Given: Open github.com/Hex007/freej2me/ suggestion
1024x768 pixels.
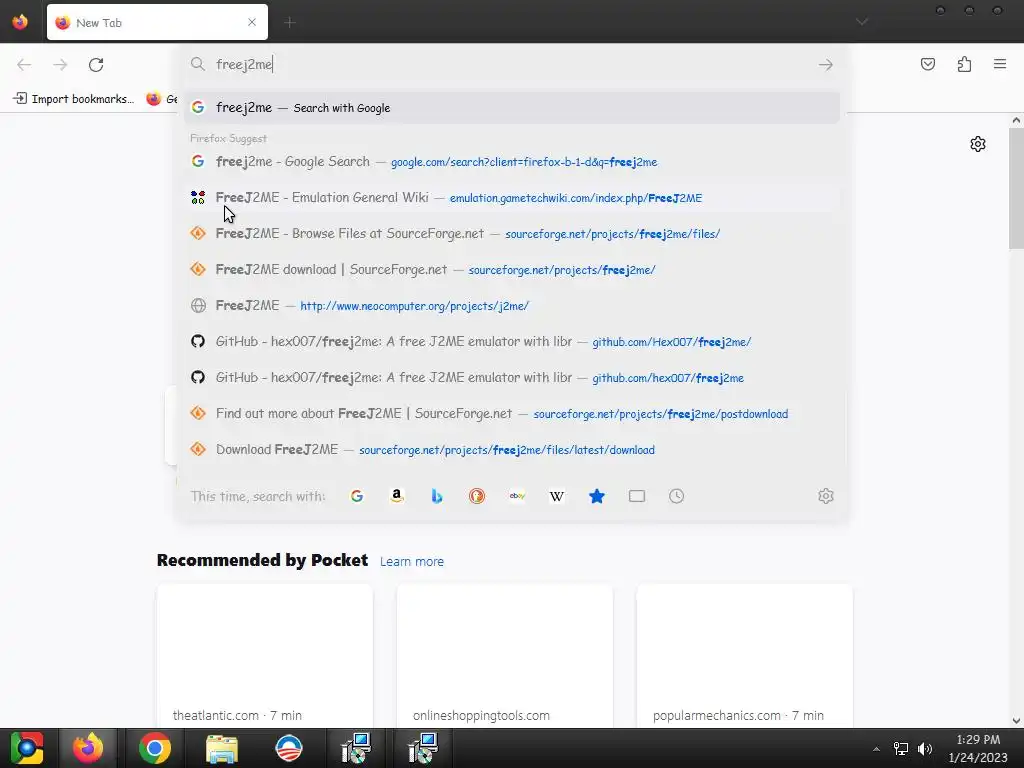Looking at the screenshot, I should (x=511, y=341).
